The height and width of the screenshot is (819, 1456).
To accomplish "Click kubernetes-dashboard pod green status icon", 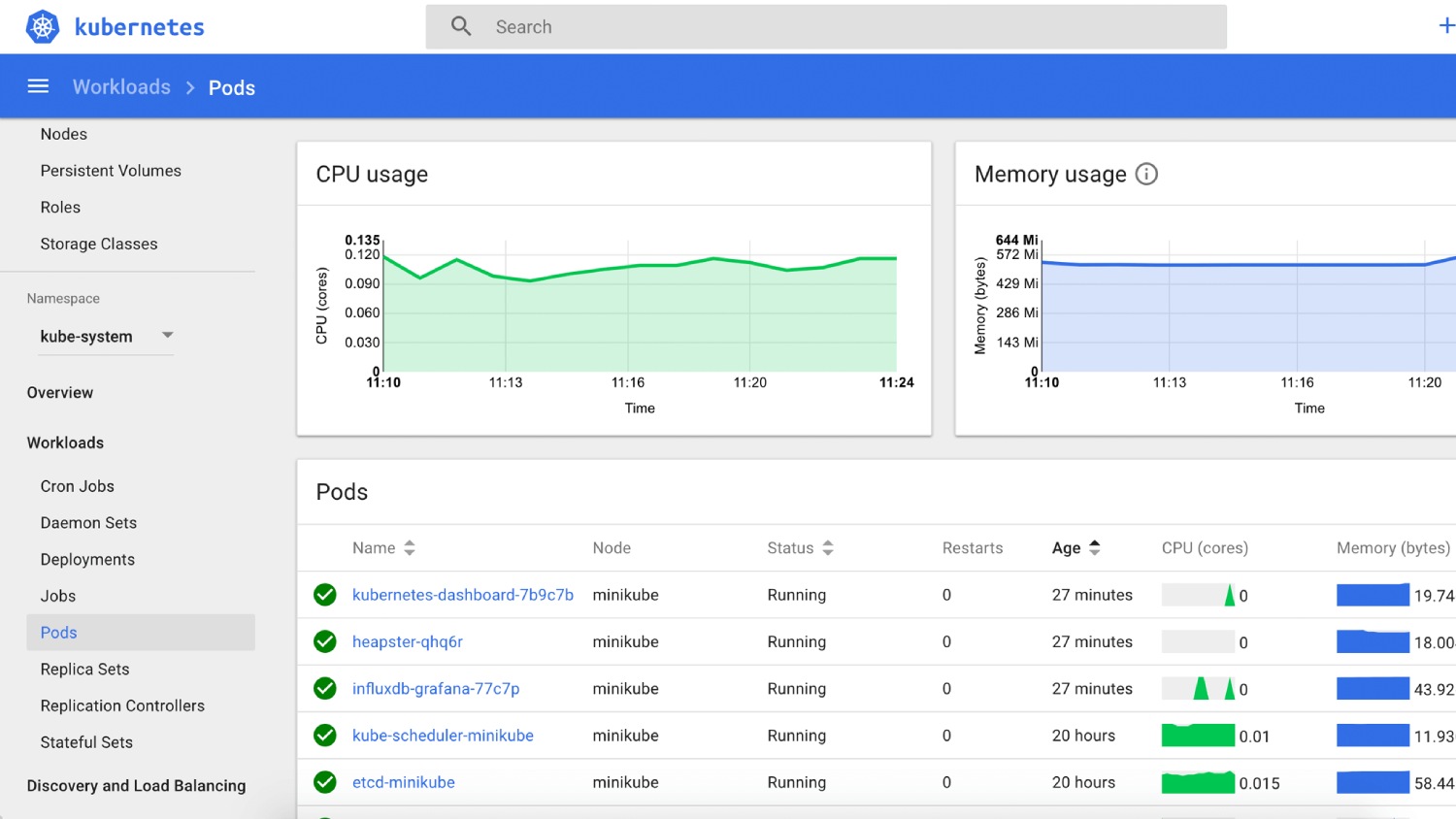I will pos(325,595).
